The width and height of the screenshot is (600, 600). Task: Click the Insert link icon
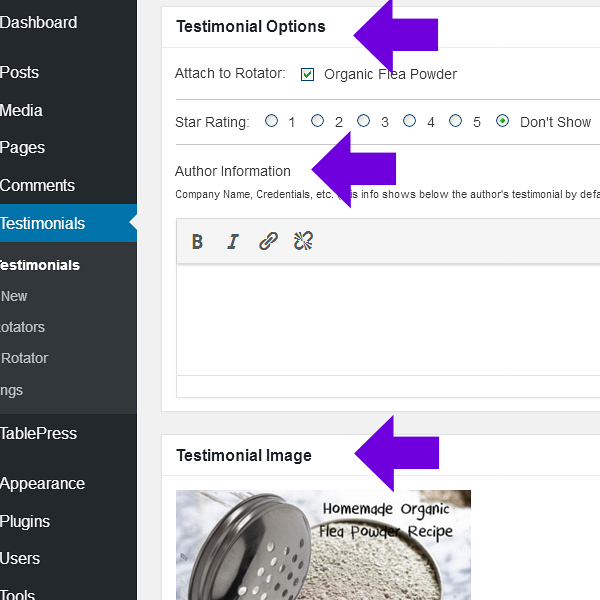point(268,241)
